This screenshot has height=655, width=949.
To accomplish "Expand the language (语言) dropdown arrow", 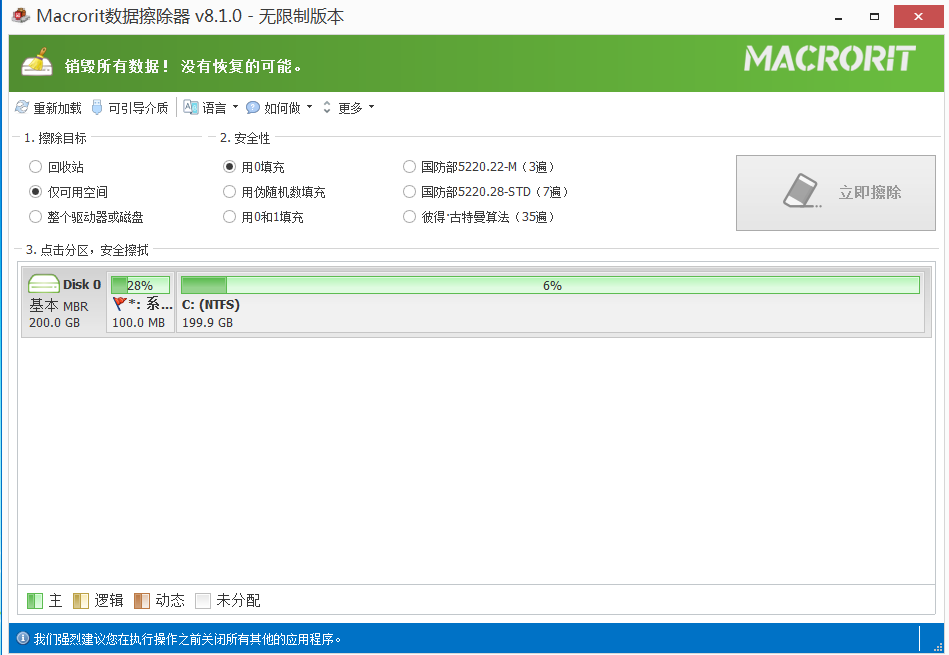I will pos(235,107).
